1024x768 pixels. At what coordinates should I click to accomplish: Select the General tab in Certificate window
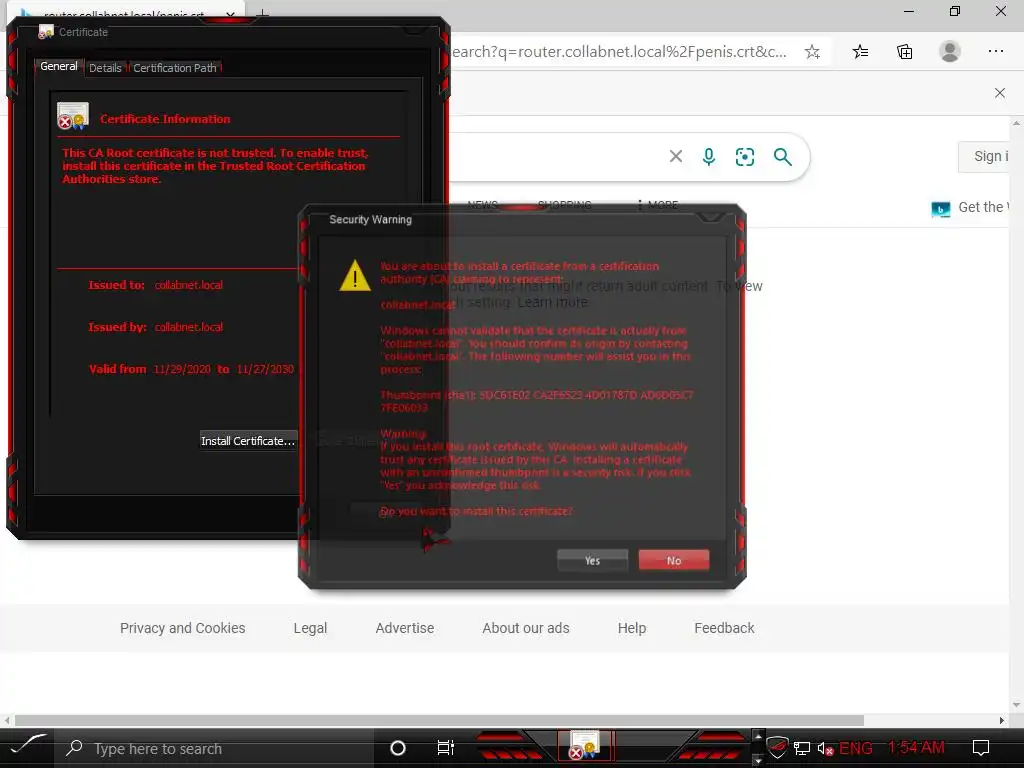(59, 67)
